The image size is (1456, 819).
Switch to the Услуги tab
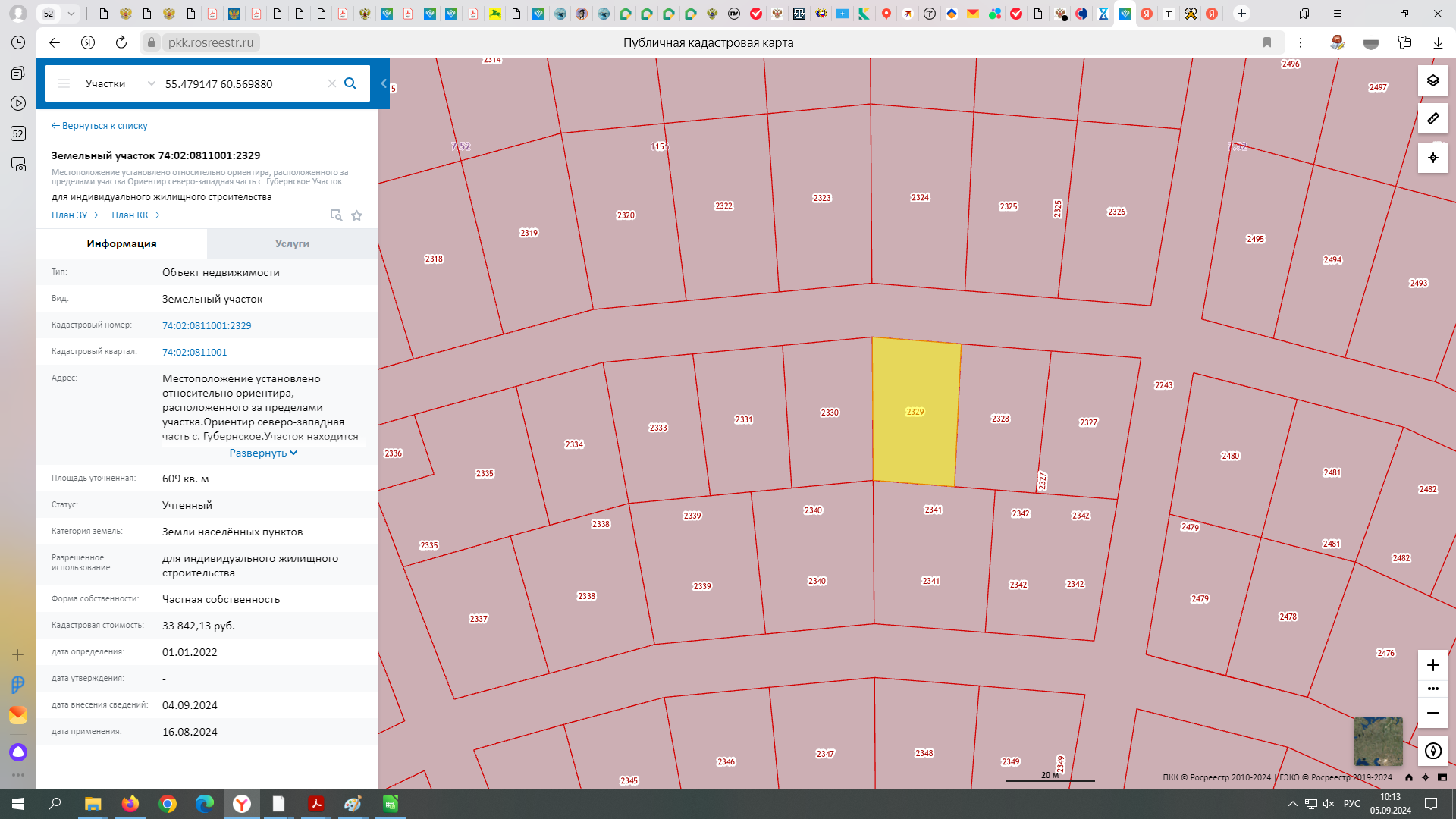[292, 243]
